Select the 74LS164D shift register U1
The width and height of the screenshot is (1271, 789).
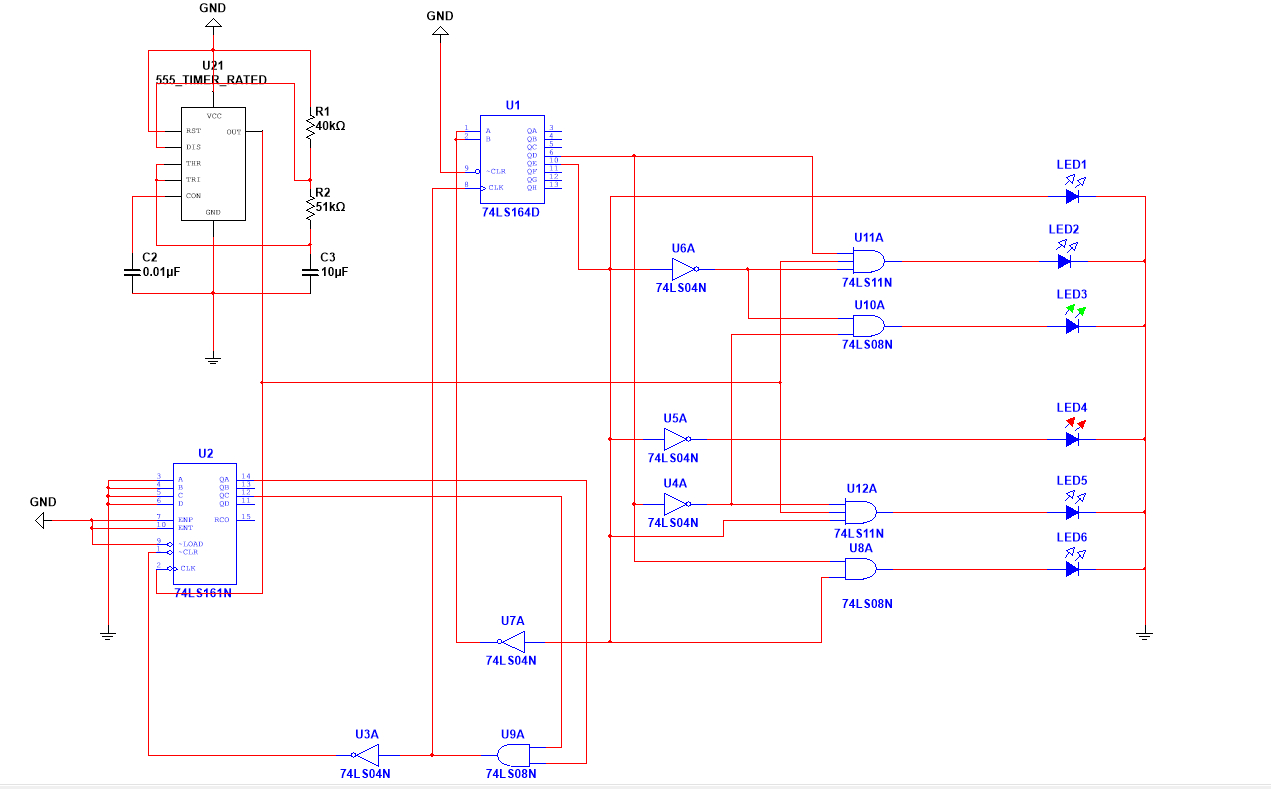[x=512, y=159]
